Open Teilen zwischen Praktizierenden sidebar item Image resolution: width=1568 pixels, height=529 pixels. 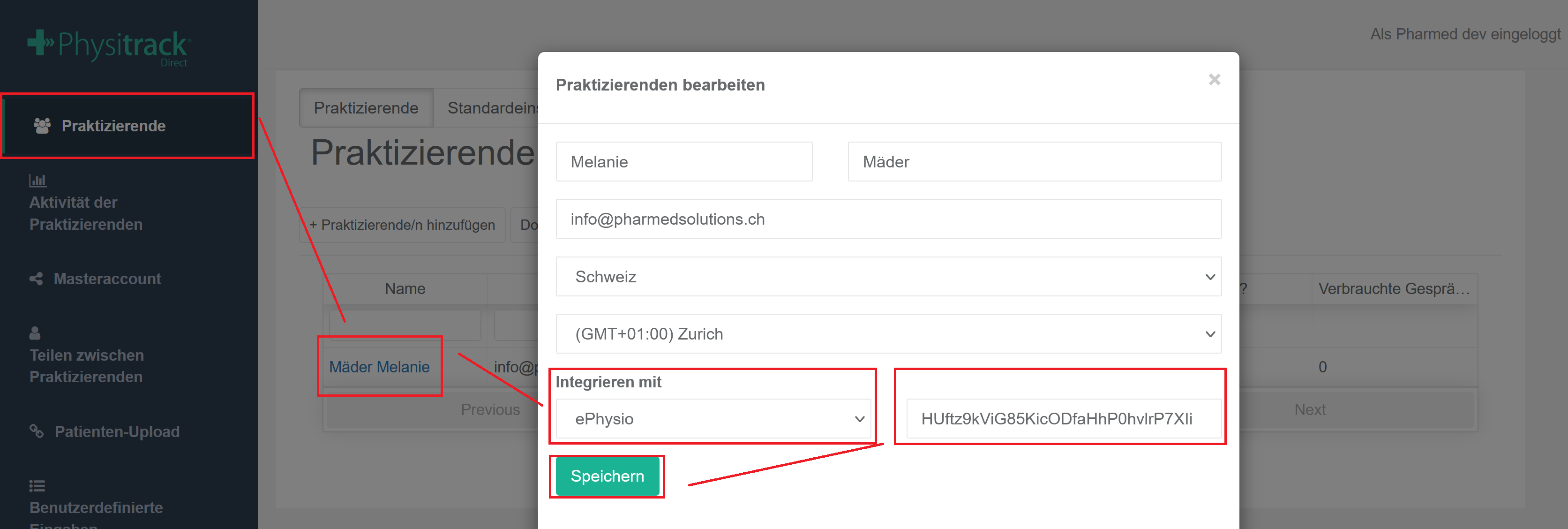point(86,356)
